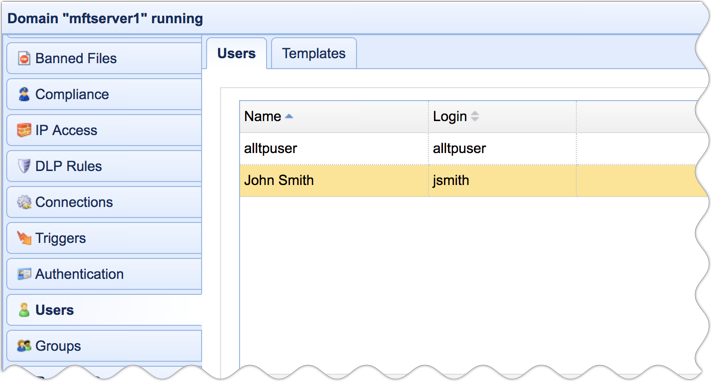Click the Banned Files stop-sign icon
Image resolution: width=711 pixels, height=381 pixels.
pos(24,59)
